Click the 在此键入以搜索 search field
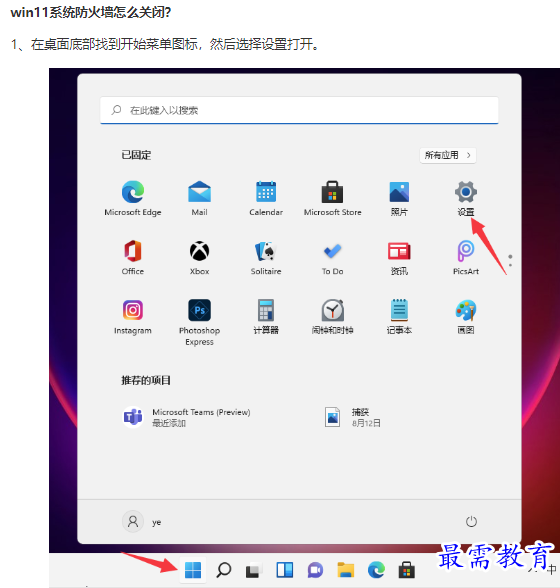The width and height of the screenshot is (560, 588). [299, 110]
